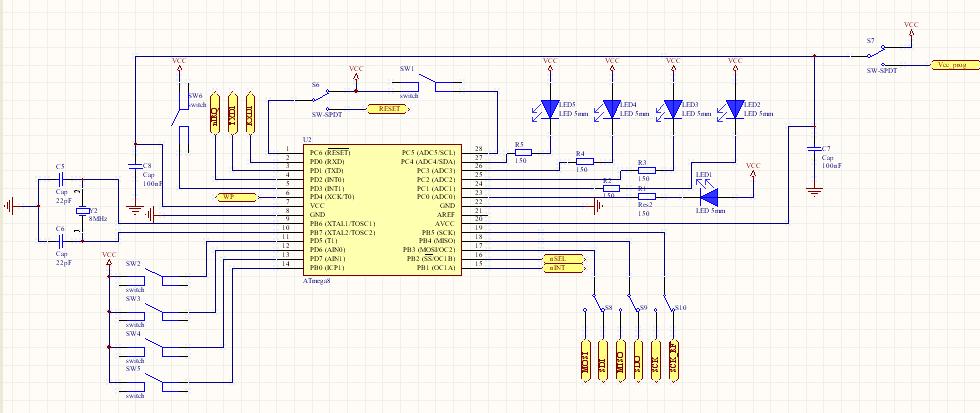Select capacitor C5 symbol
Screen dimensions: 980x413
coord(60,180)
